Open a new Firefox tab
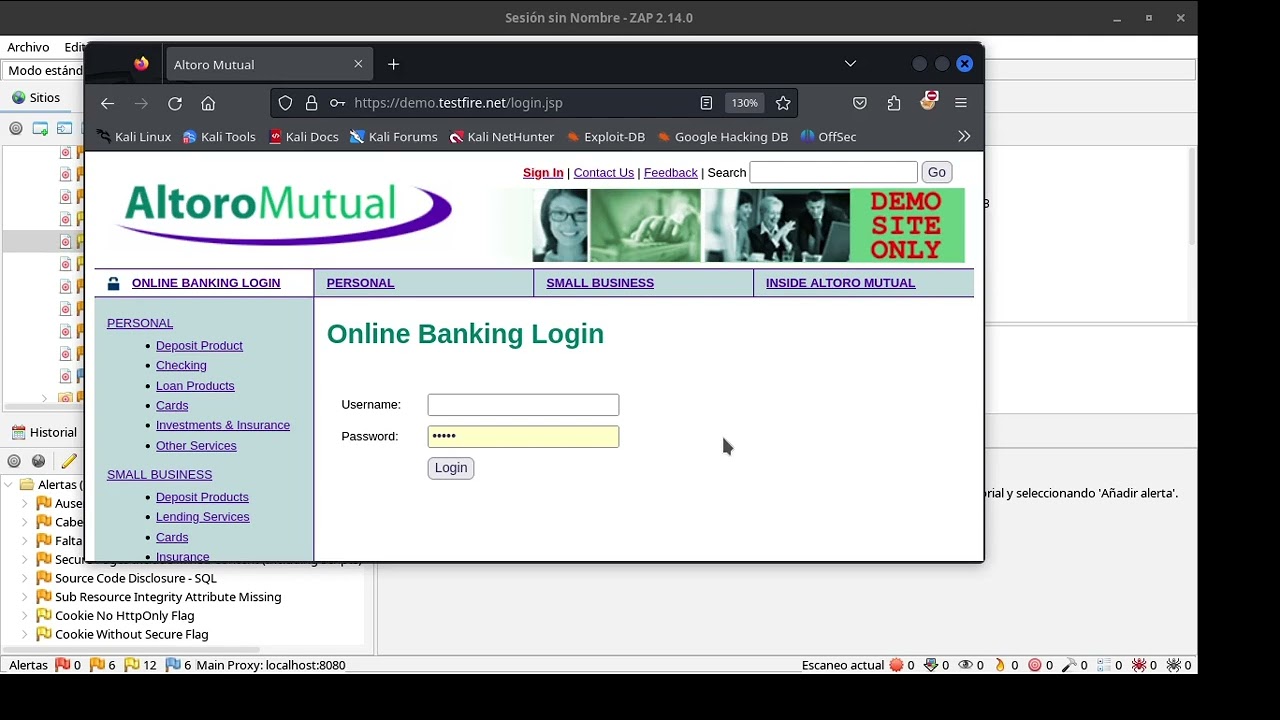Viewport: 1280px width, 720px height. 393,64
